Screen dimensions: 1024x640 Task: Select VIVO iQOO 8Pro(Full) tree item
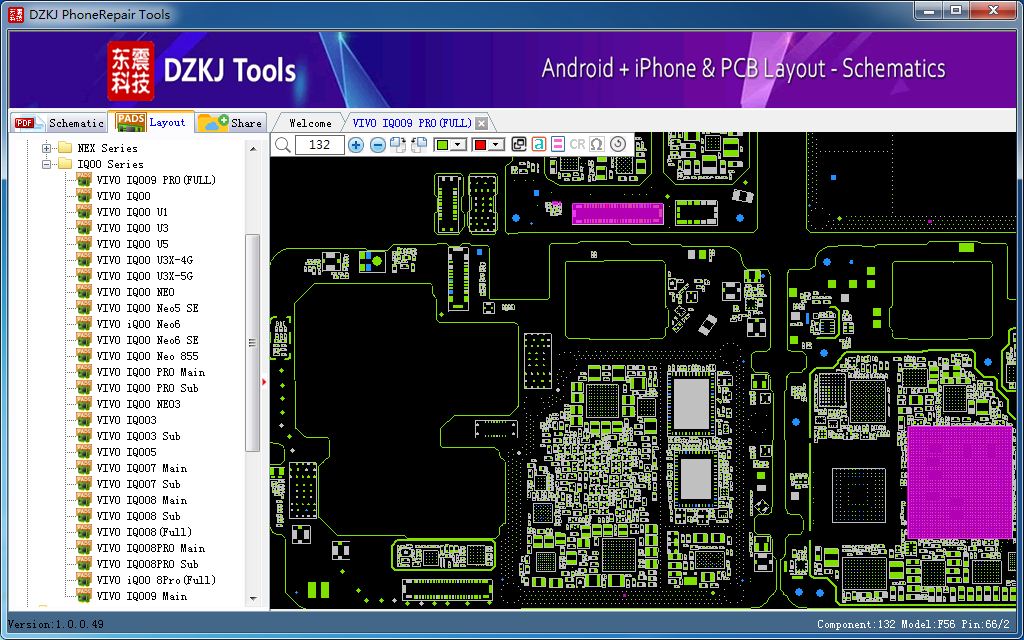pyautogui.click(x=155, y=580)
